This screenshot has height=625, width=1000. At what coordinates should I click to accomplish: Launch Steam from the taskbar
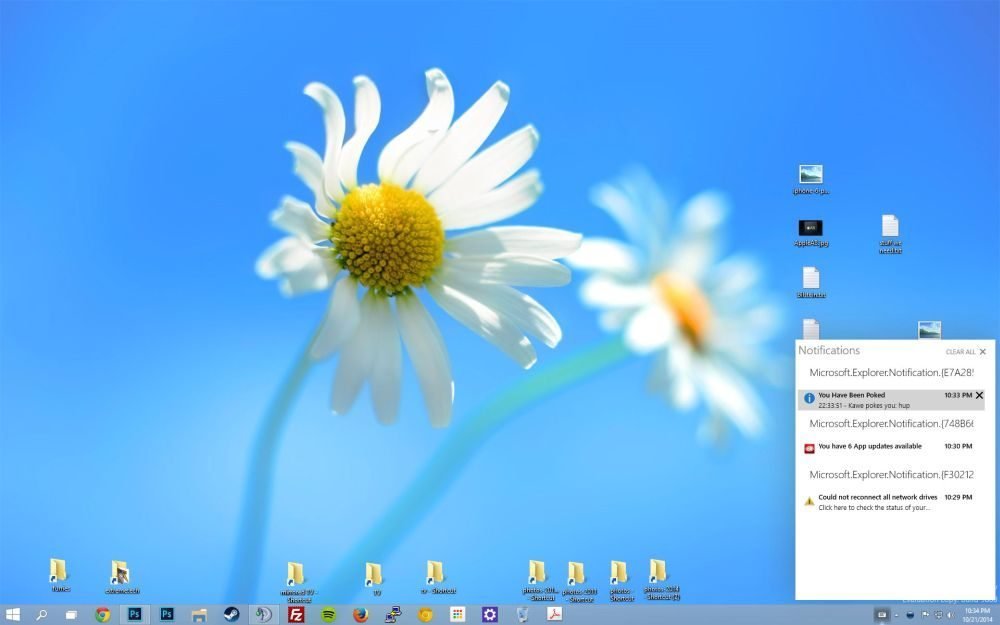pos(232,615)
